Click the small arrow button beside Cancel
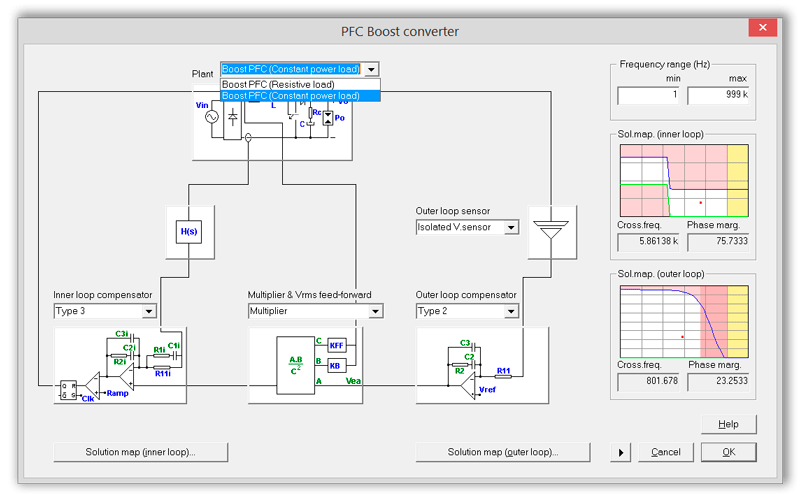800x501 pixels. [621, 453]
